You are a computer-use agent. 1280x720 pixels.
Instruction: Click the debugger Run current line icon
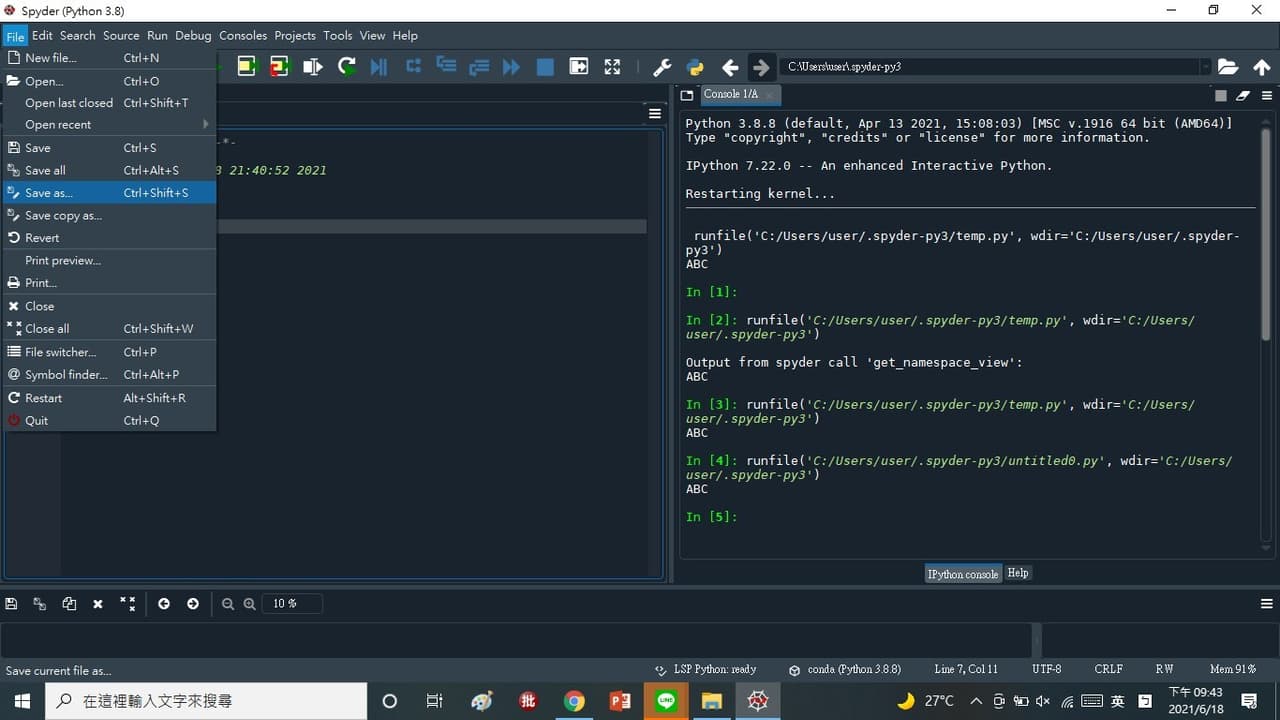pos(413,67)
